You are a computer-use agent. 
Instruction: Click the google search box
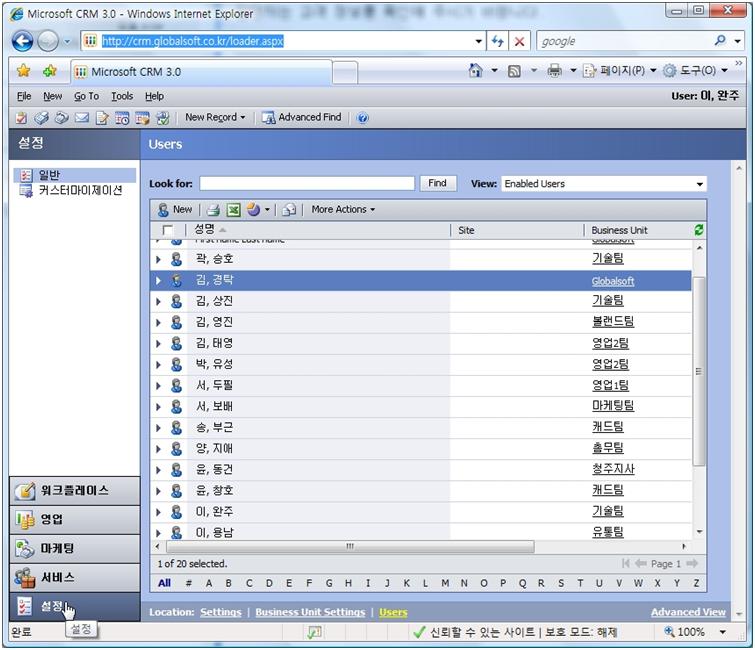[x=625, y=41]
